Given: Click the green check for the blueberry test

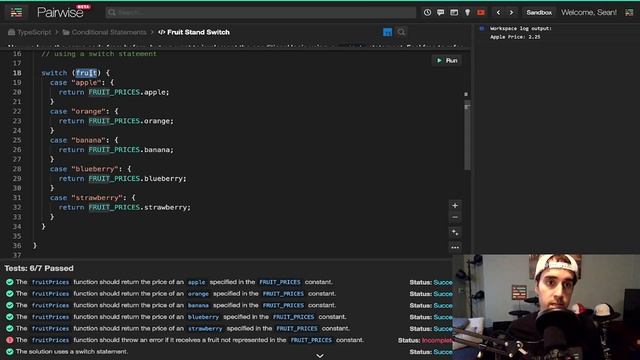Looking at the screenshot, I should coord(9,317).
